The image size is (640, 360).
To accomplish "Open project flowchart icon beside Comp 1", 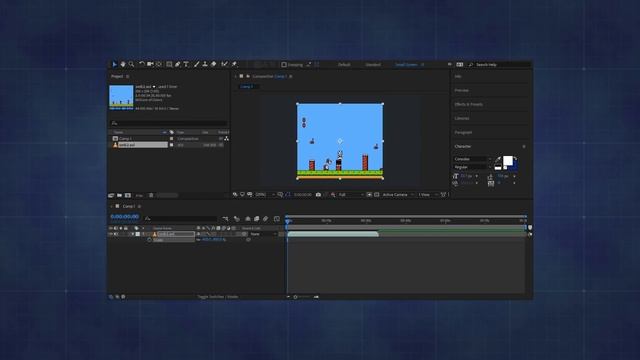I will click(x=227, y=139).
